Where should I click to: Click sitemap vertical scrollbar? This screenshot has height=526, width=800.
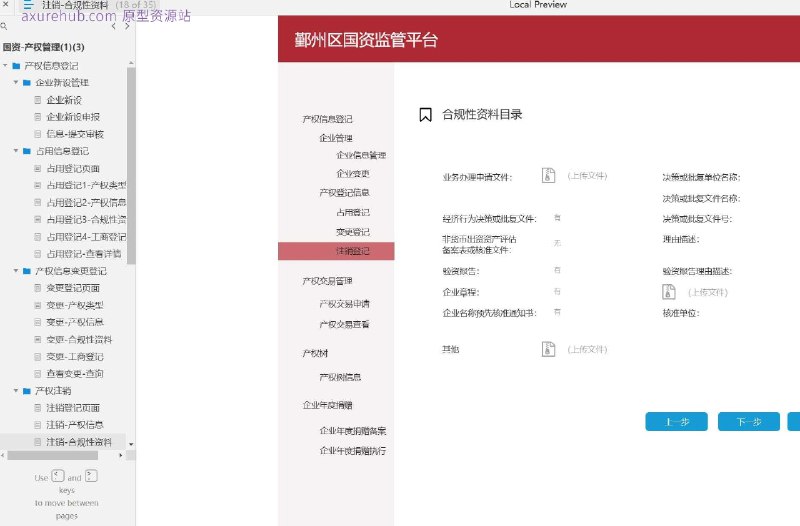tap(131, 166)
